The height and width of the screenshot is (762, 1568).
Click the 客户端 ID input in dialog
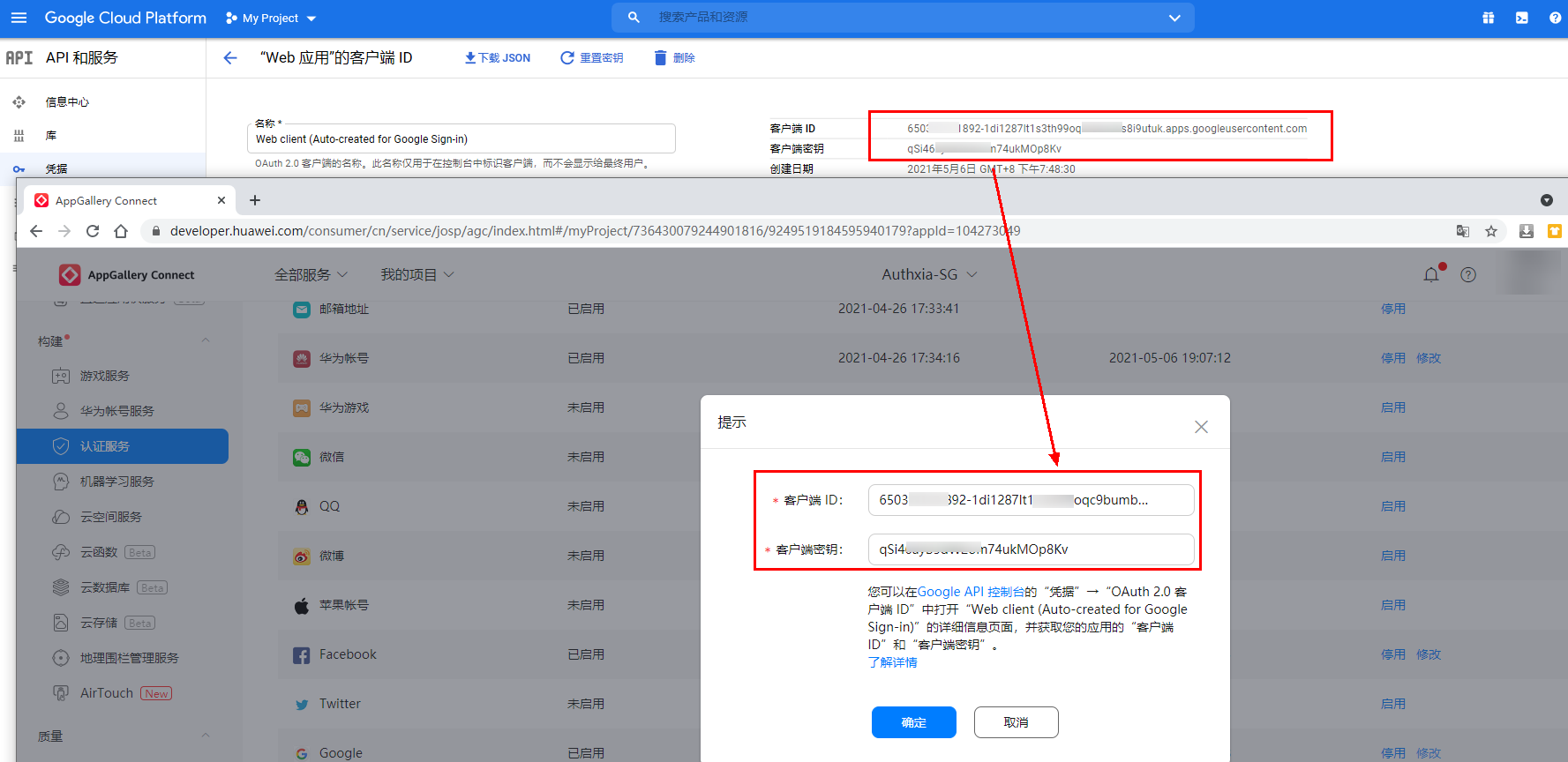(x=1031, y=500)
